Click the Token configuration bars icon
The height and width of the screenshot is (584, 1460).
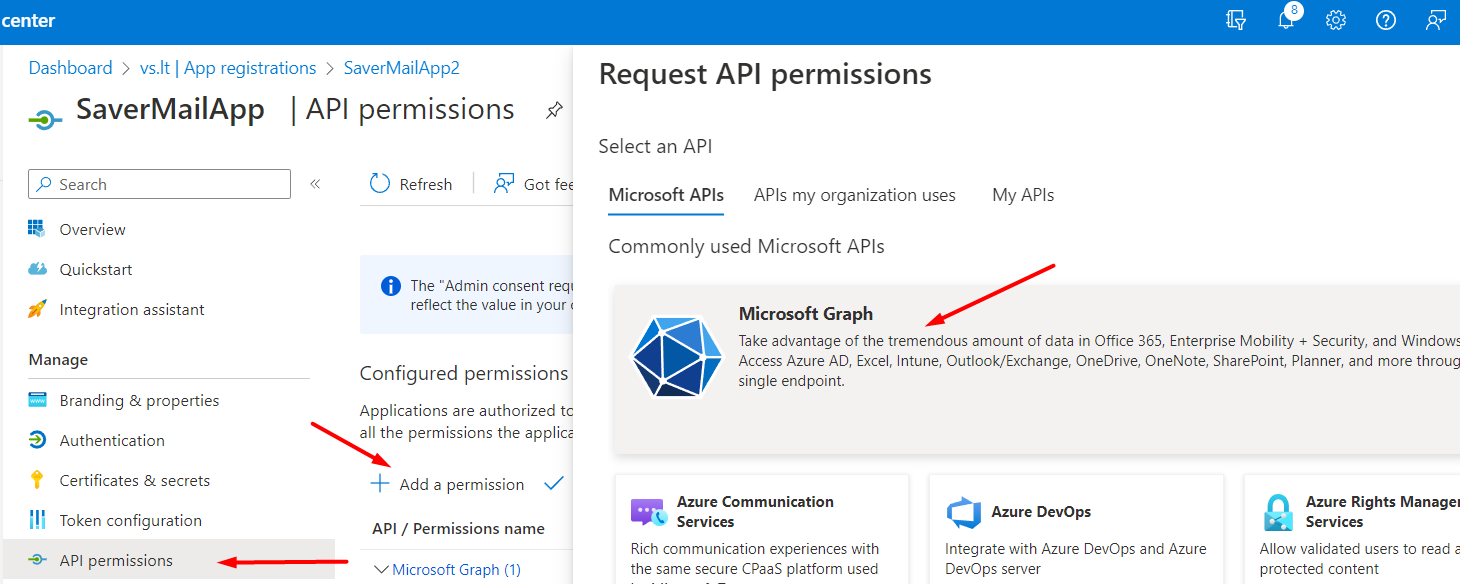click(x=37, y=520)
